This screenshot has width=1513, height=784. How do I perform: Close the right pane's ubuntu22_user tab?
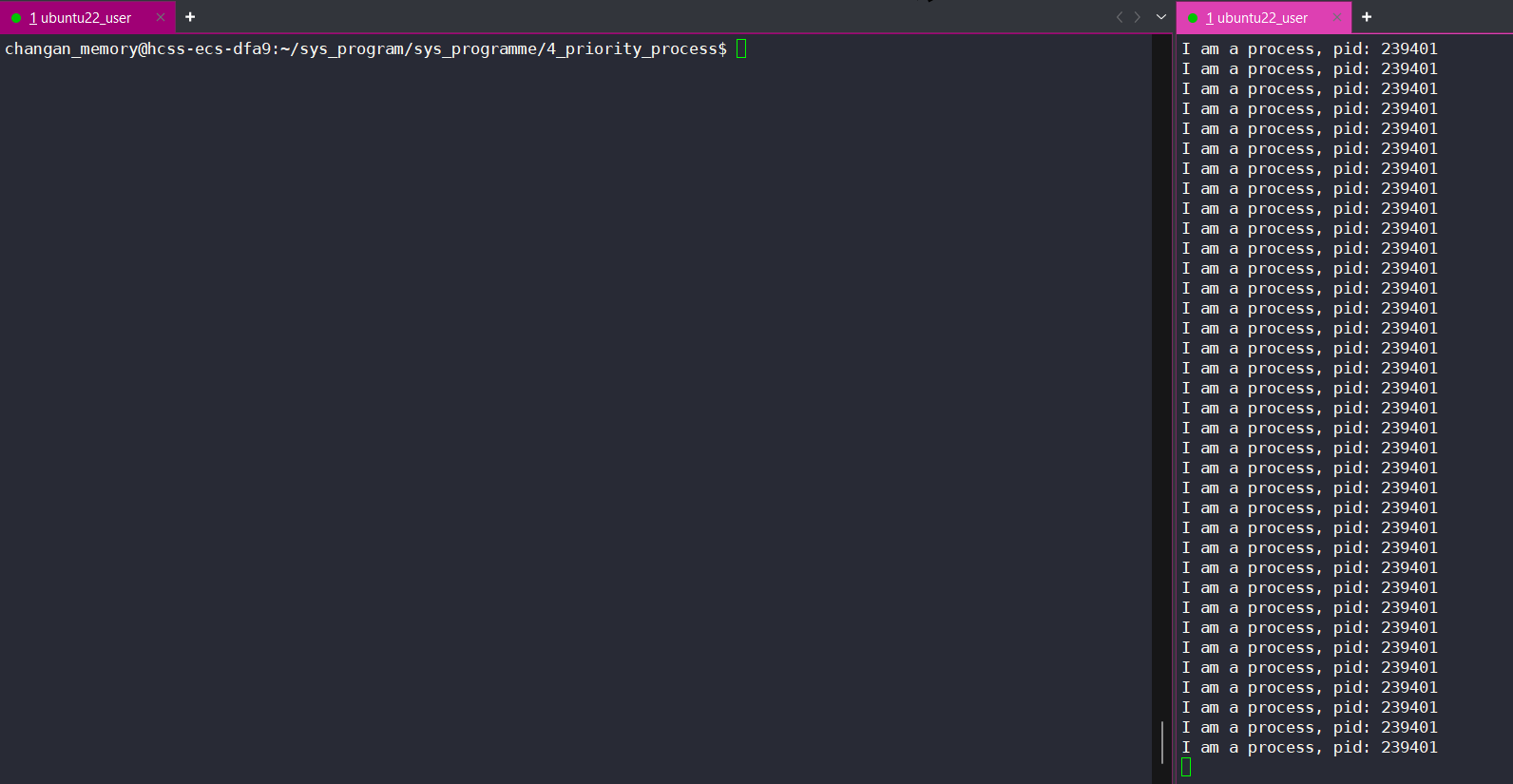(1337, 17)
